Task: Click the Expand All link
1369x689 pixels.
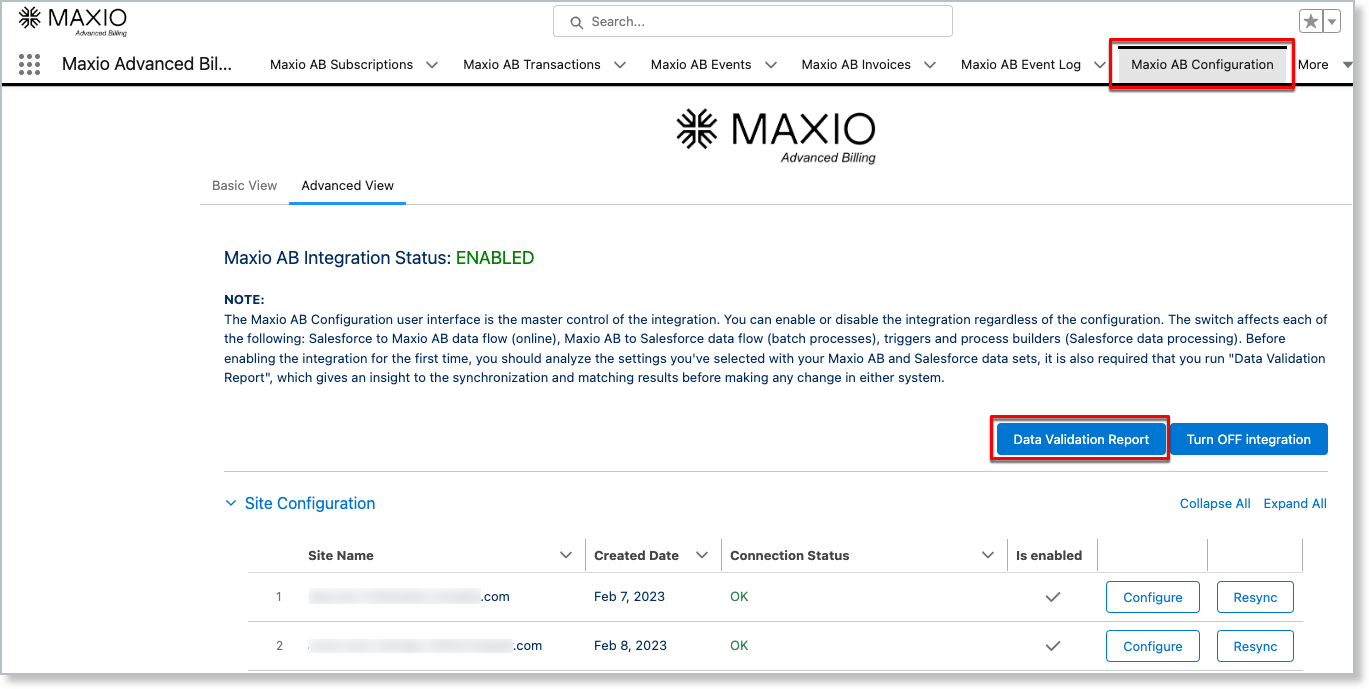Action: (x=1294, y=504)
